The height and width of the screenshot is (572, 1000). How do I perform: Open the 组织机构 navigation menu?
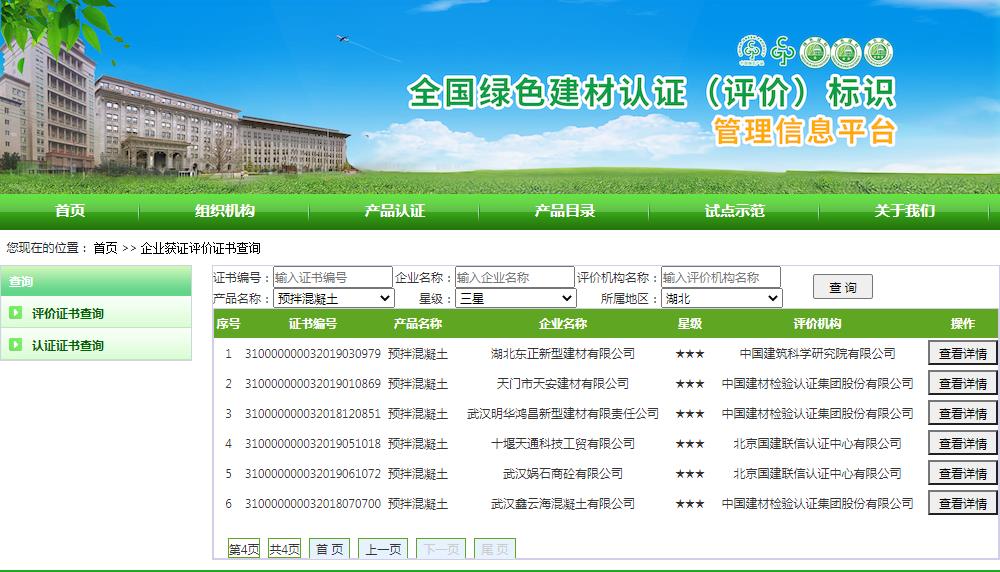click(225, 210)
